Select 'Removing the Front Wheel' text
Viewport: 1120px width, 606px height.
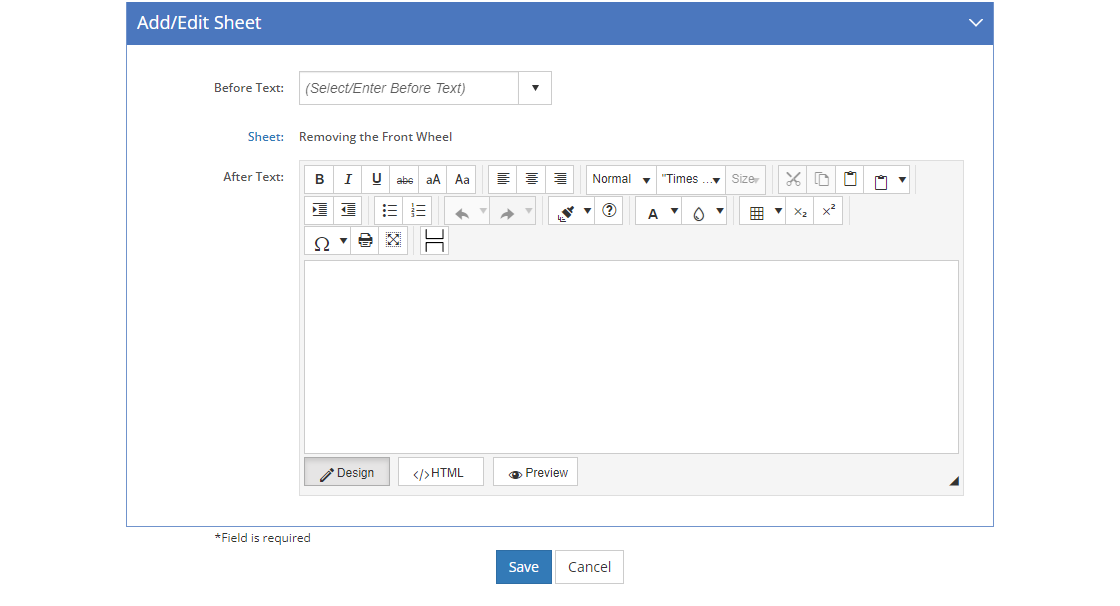click(376, 136)
